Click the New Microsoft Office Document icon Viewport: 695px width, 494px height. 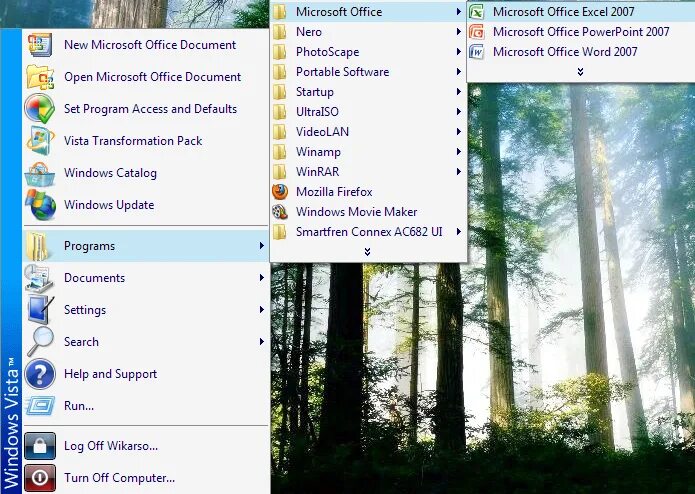39,45
